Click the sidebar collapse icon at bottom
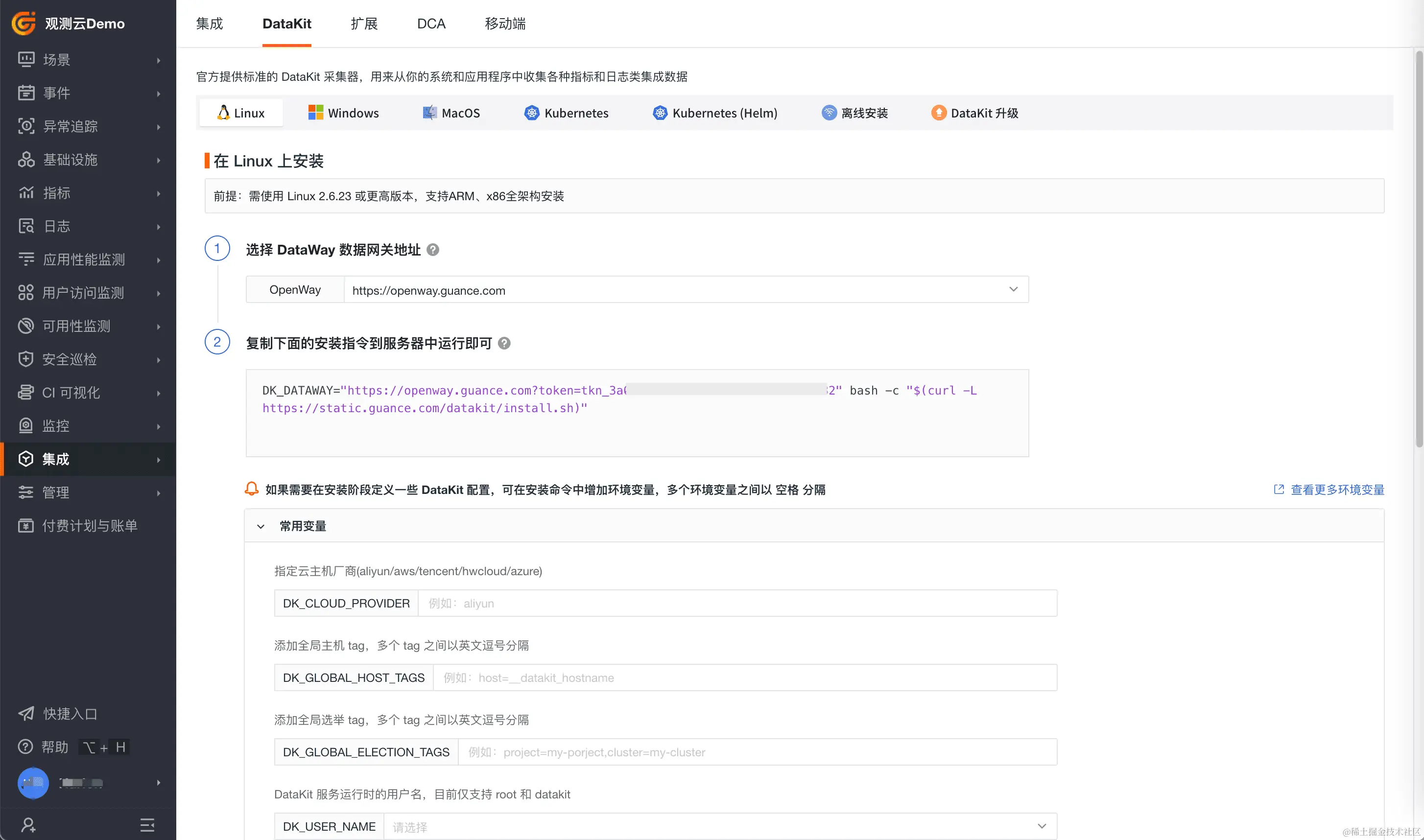The width and height of the screenshot is (1424, 840). 147,825
